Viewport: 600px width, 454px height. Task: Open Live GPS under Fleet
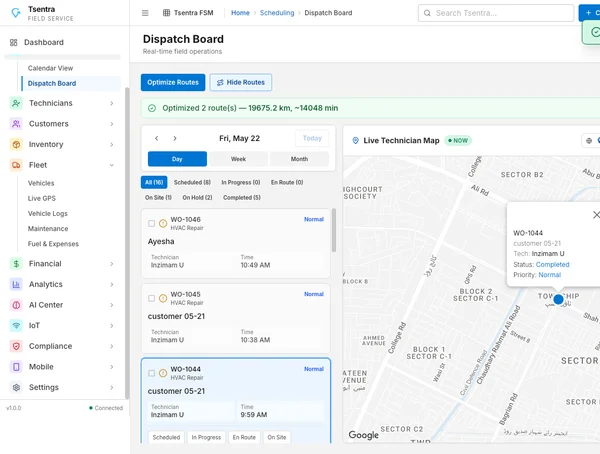(x=42, y=199)
